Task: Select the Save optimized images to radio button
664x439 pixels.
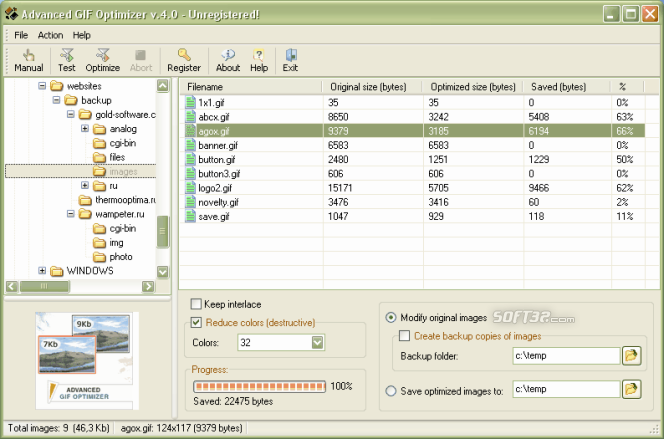Action: [x=390, y=391]
